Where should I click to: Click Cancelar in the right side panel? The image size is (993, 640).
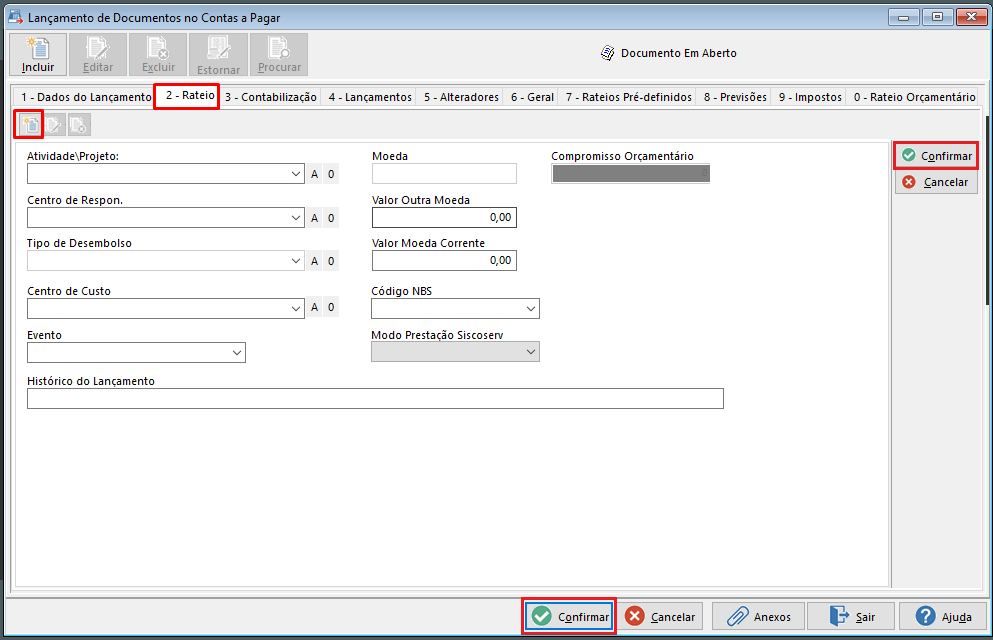click(936, 182)
